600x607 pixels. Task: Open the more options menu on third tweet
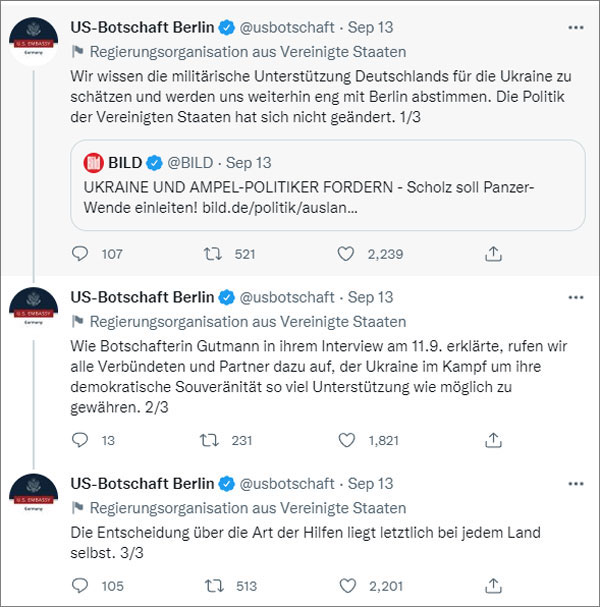pyautogui.click(x=575, y=483)
